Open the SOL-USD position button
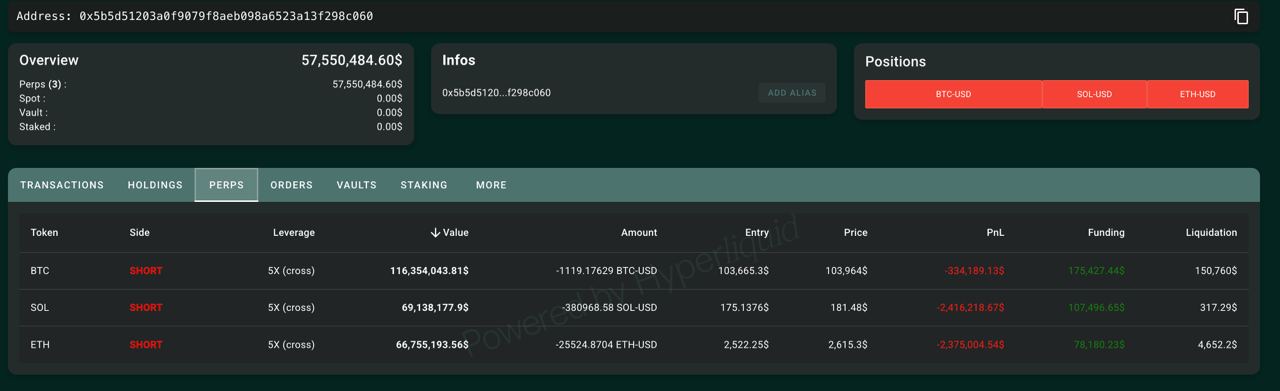This screenshot has width=1280, height=391. coord(1094,94)
